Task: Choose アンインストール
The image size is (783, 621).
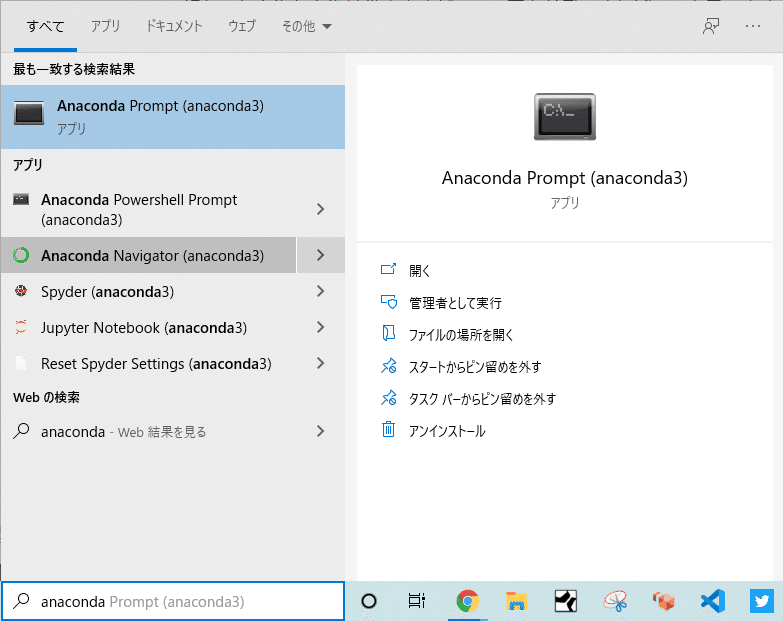Action: [x=447, y=430]
